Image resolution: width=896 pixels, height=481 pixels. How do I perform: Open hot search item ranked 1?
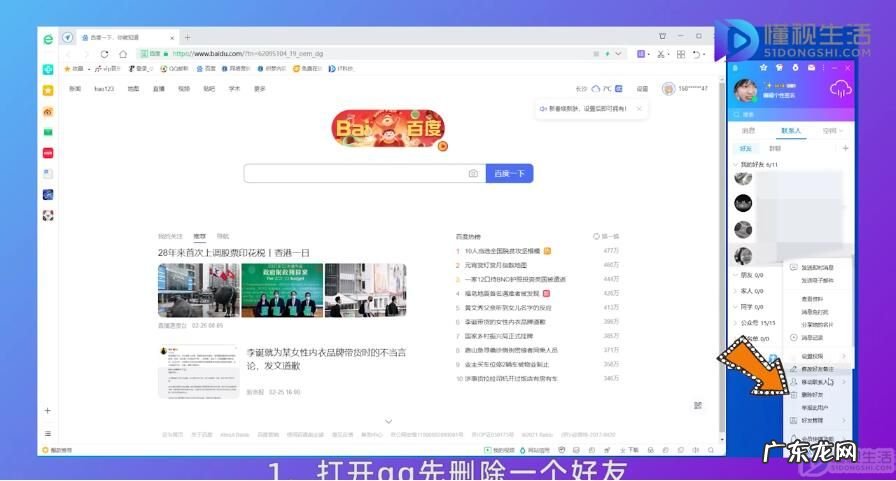tap(502, 251)
